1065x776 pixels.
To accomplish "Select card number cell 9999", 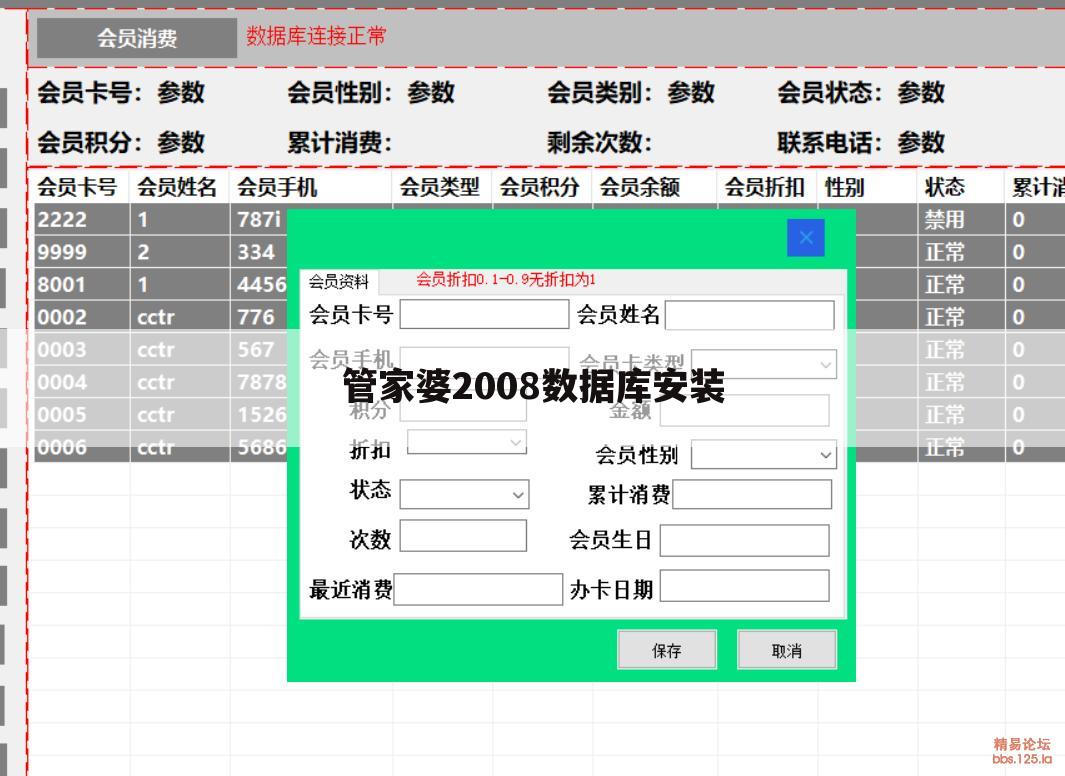I will point(82,252).
